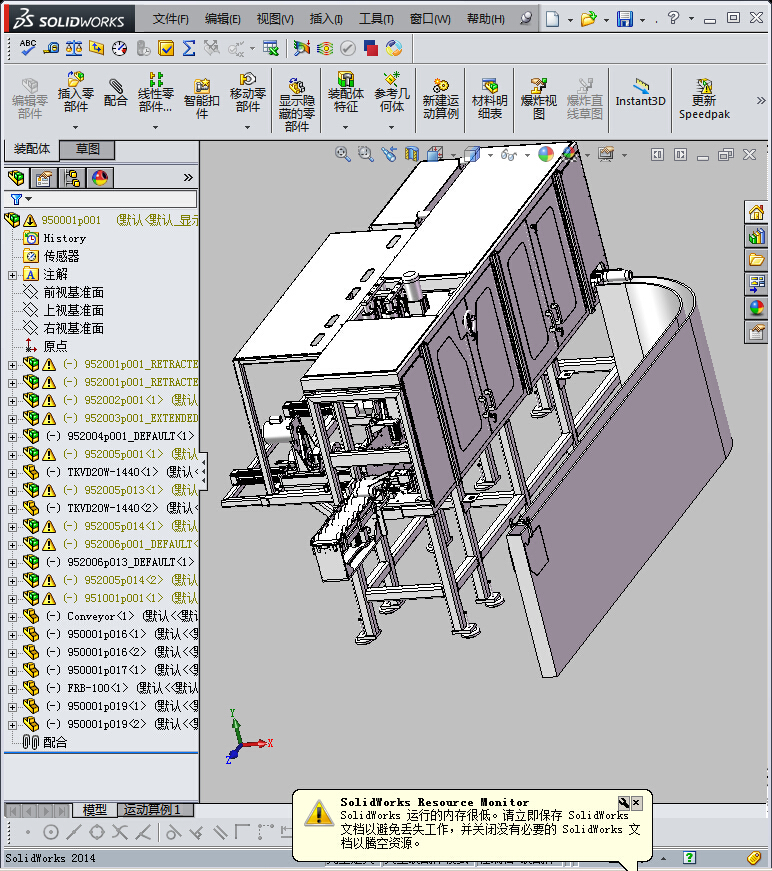
Task: Open DisplayManager tab icon
Action: tap(100, 178)
